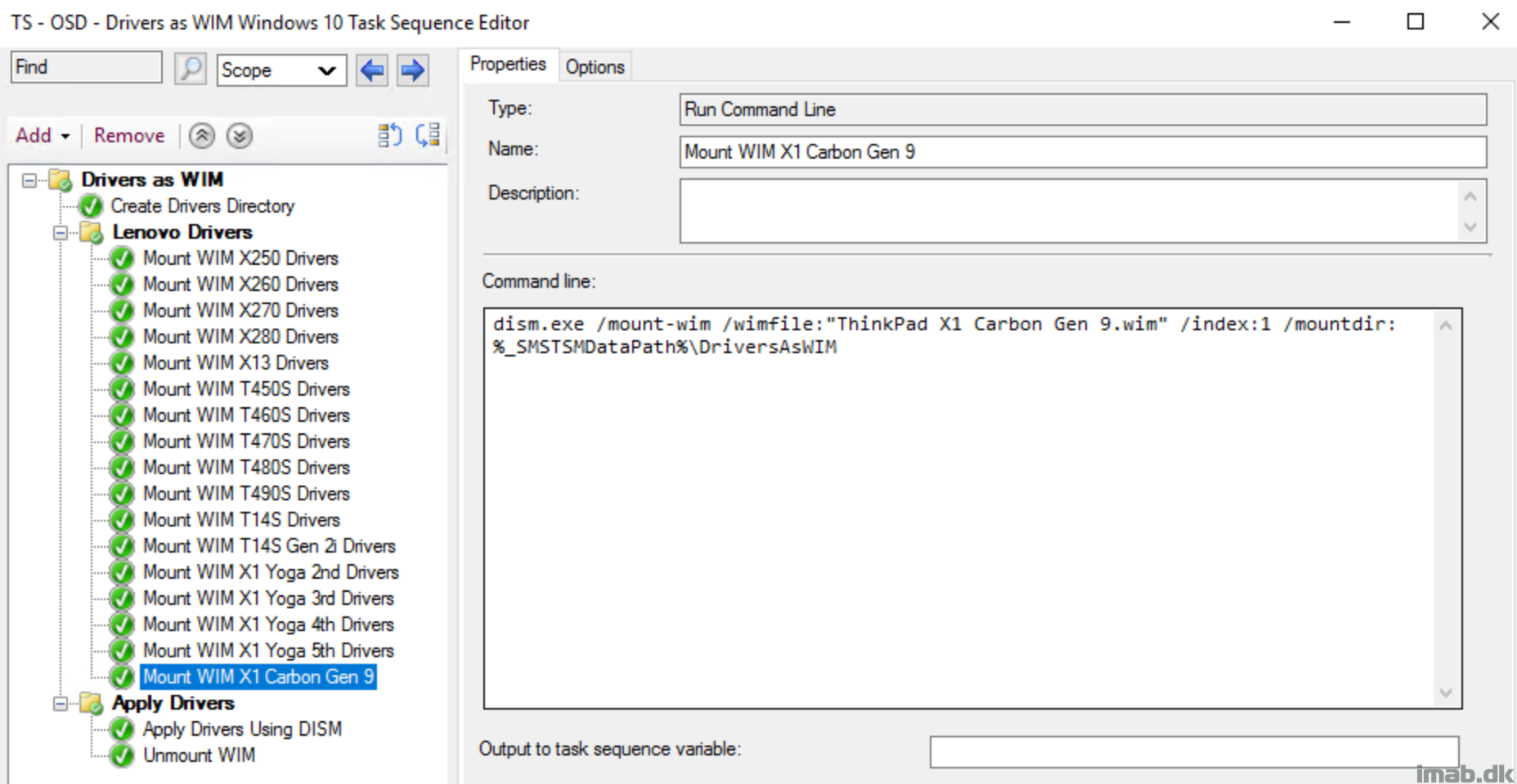Click status icon of Mount WIM X250 Drivers
The width and height of the screenshot is (1517, 784).
[x=122, y=258]
